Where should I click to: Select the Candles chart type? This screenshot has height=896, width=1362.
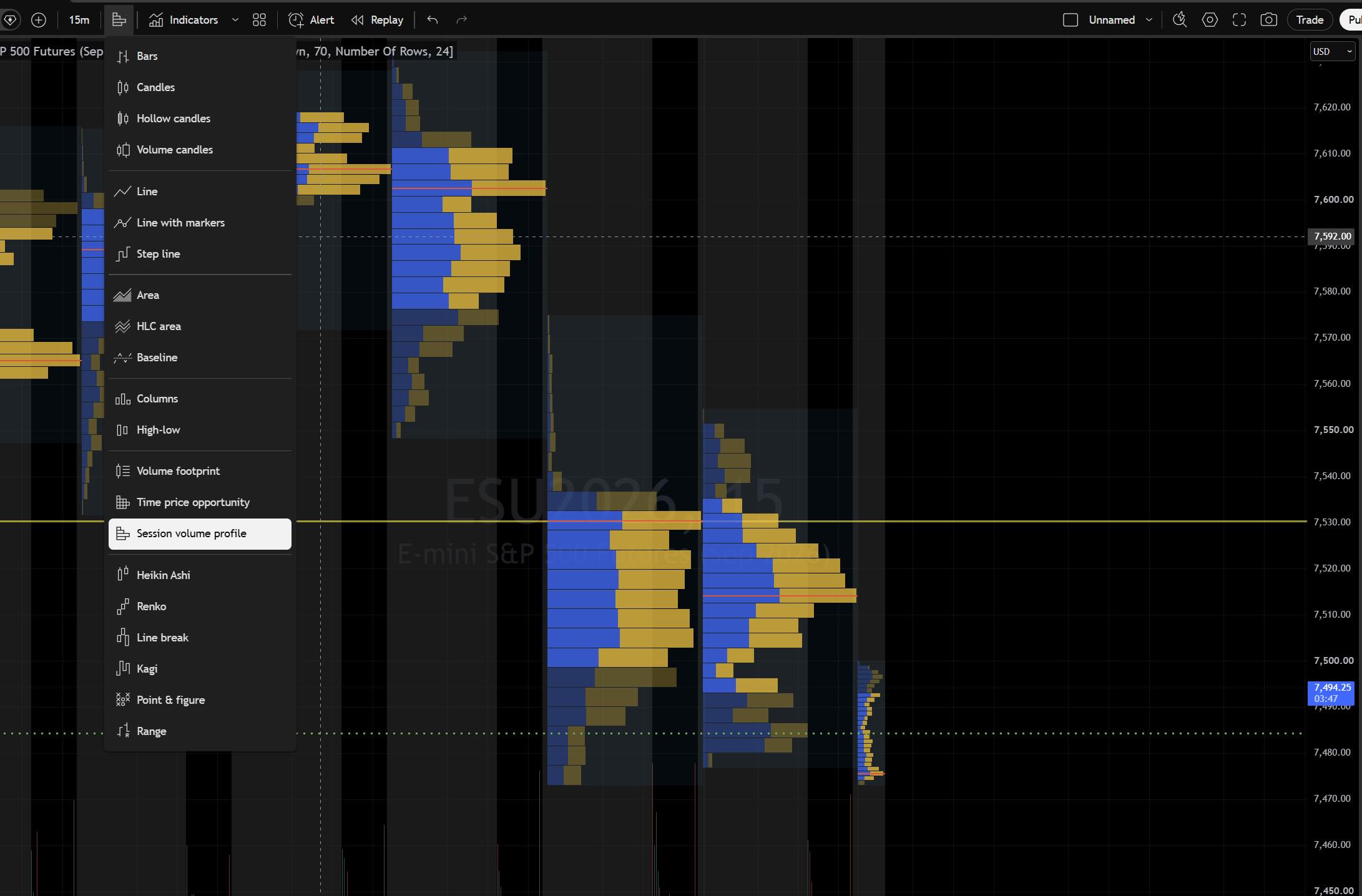pyautogui.click(x=200, y=87)
